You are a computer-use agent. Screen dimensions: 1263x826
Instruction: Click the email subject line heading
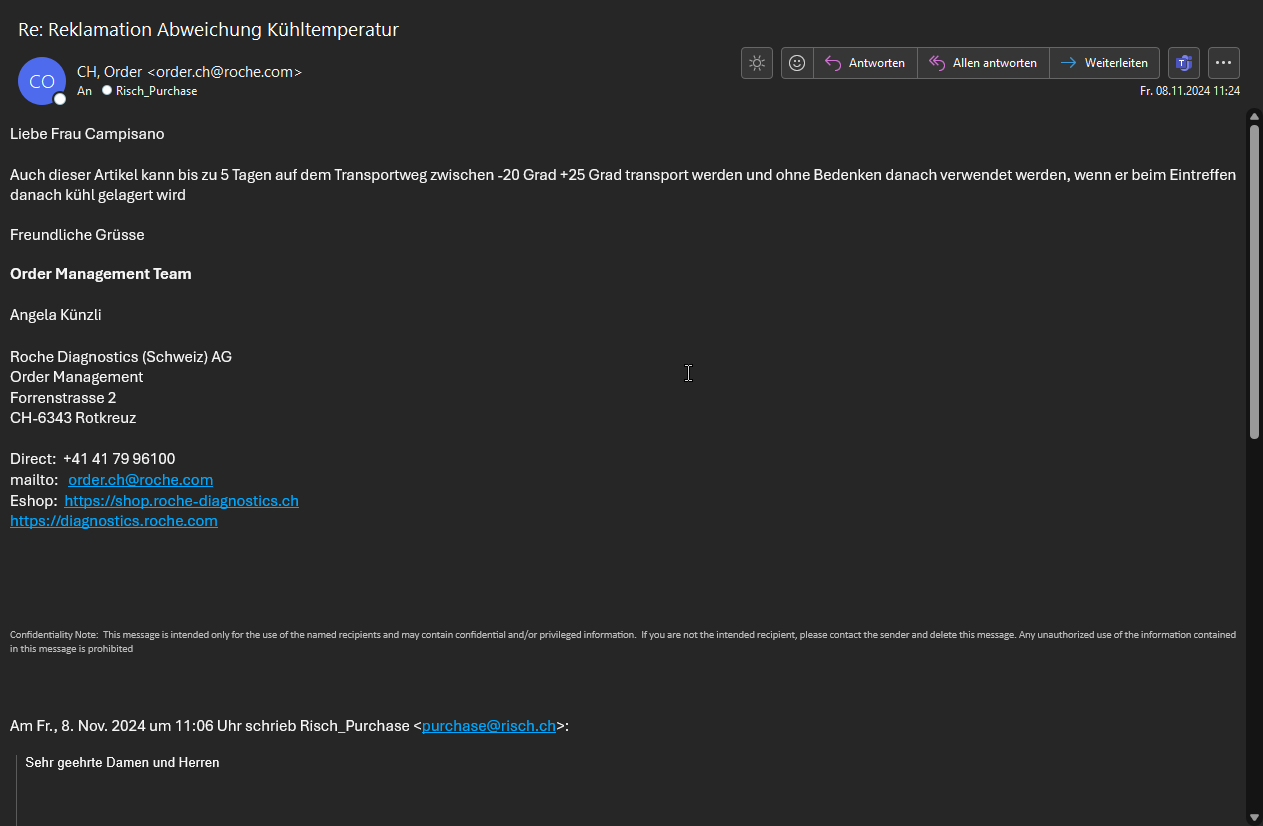tap(208, 29)
